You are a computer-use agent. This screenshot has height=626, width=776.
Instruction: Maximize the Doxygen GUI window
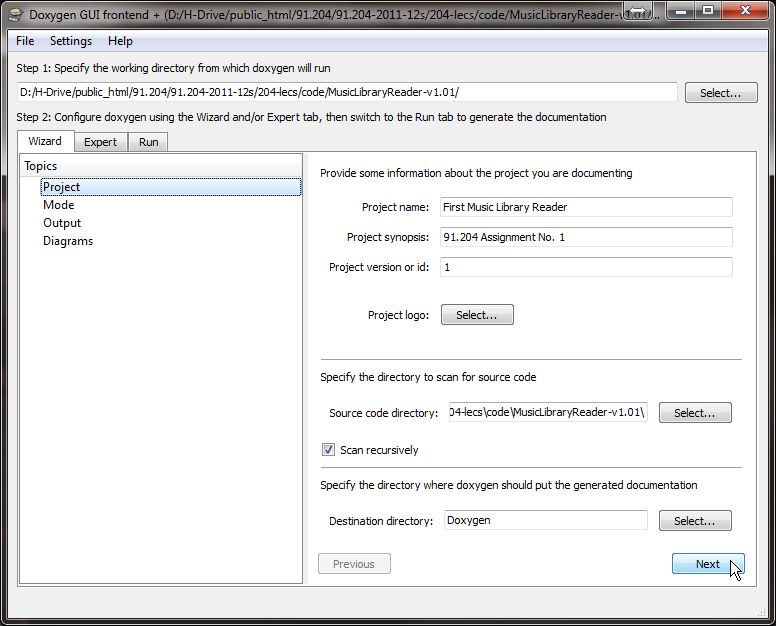708,10
